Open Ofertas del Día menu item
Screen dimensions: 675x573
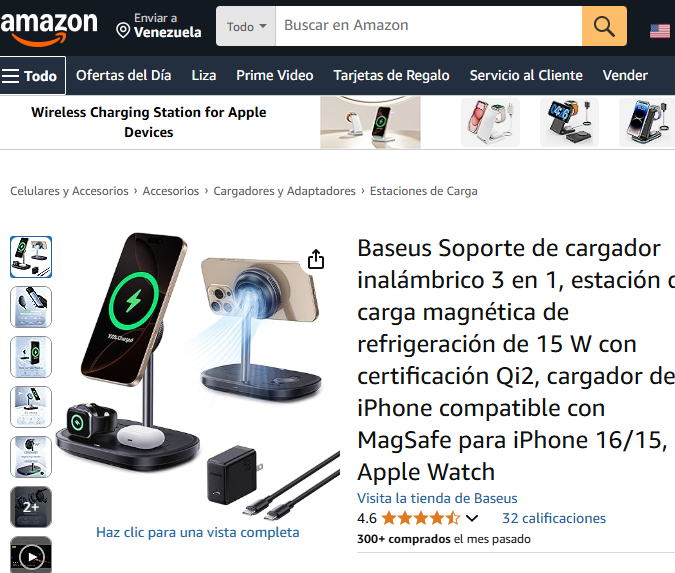click(x=124, y=75)
